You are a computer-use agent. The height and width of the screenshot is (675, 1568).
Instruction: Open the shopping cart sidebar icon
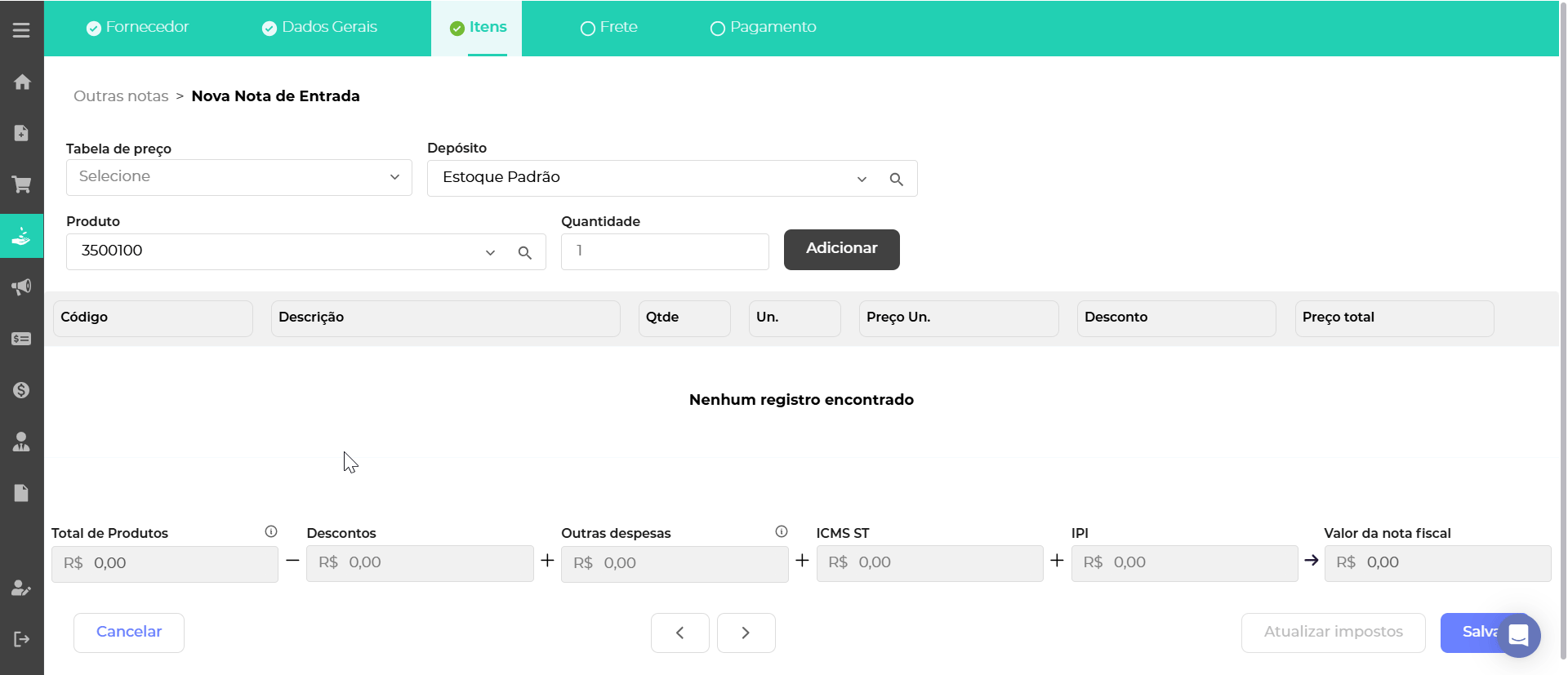(x=22, y=184)
